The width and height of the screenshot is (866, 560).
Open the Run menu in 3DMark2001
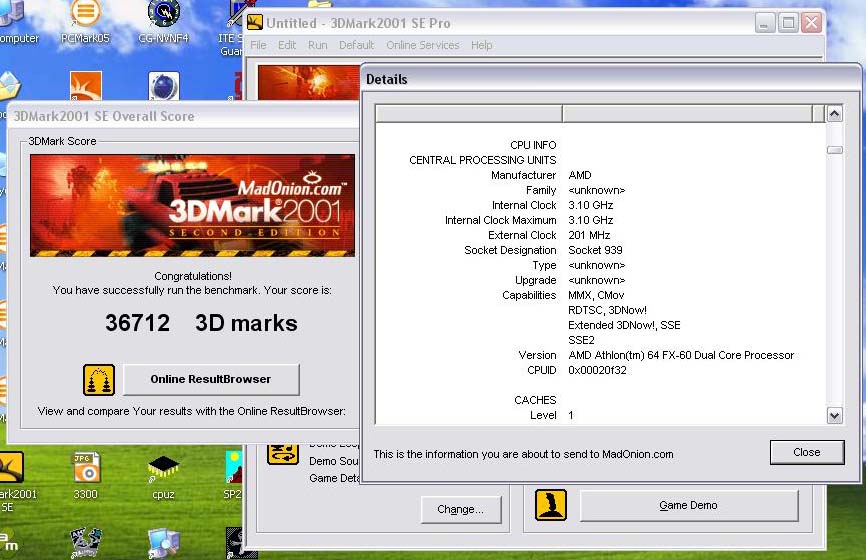(318, 45)
